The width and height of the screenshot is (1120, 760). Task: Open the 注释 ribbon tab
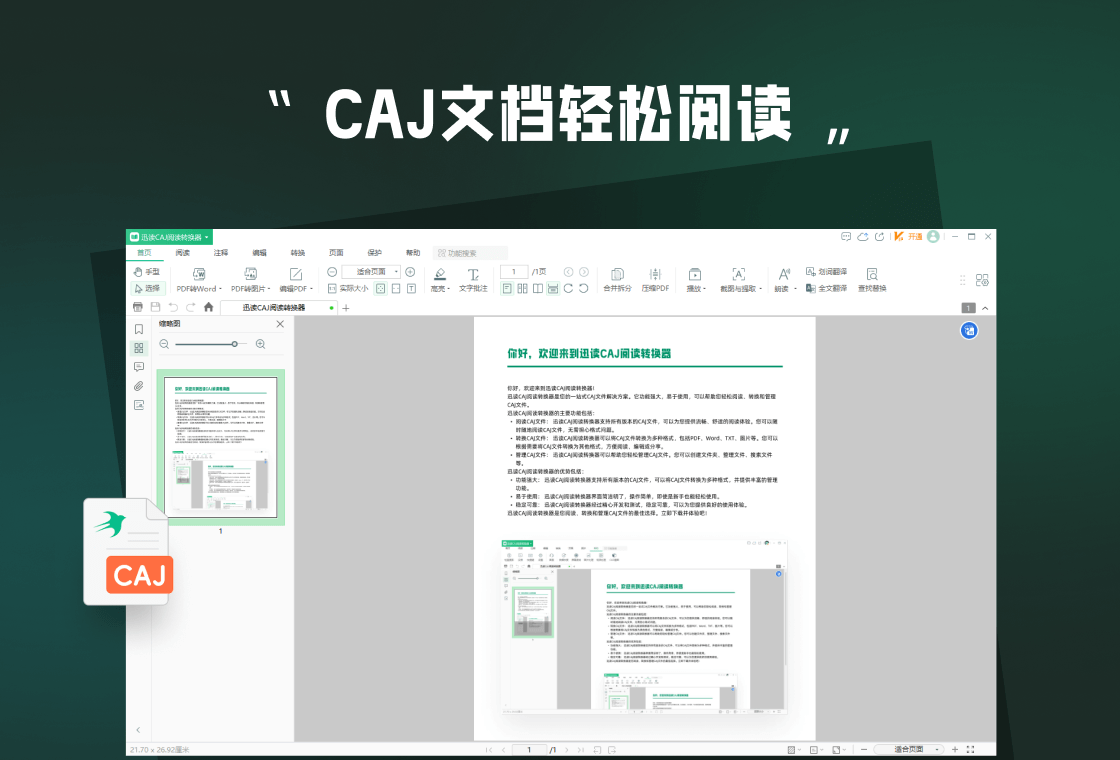click(x=221, y=253)
